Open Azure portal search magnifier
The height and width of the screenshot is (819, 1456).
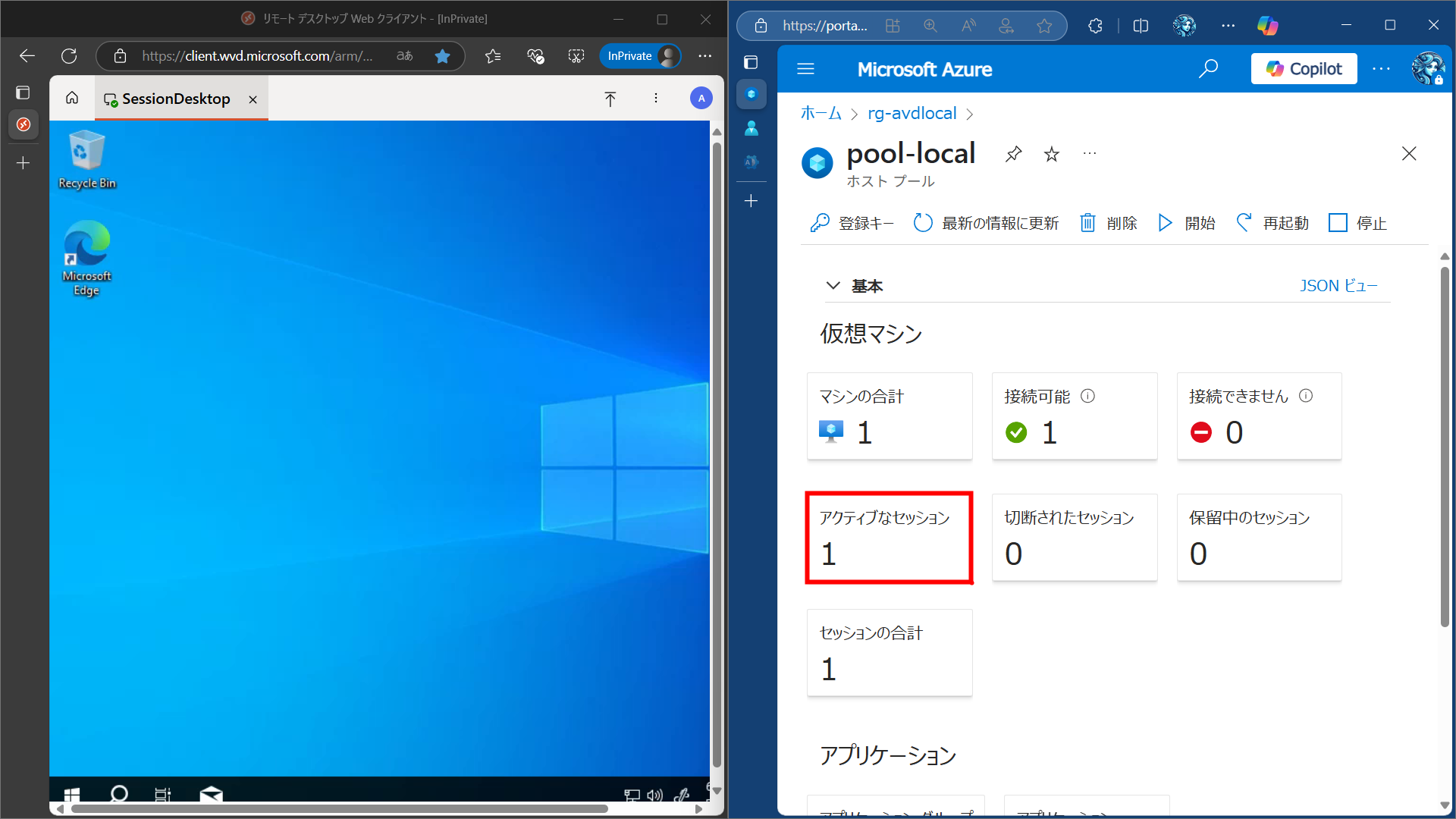click(1208, 69)
